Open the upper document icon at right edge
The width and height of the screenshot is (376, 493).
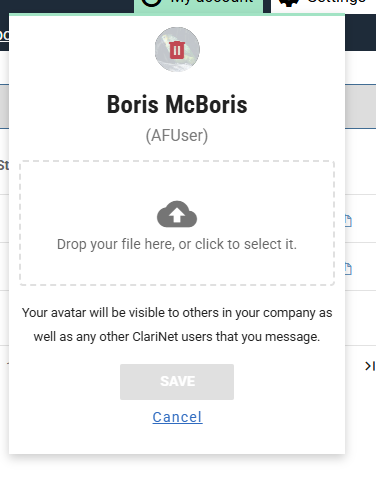coord(348,221)
